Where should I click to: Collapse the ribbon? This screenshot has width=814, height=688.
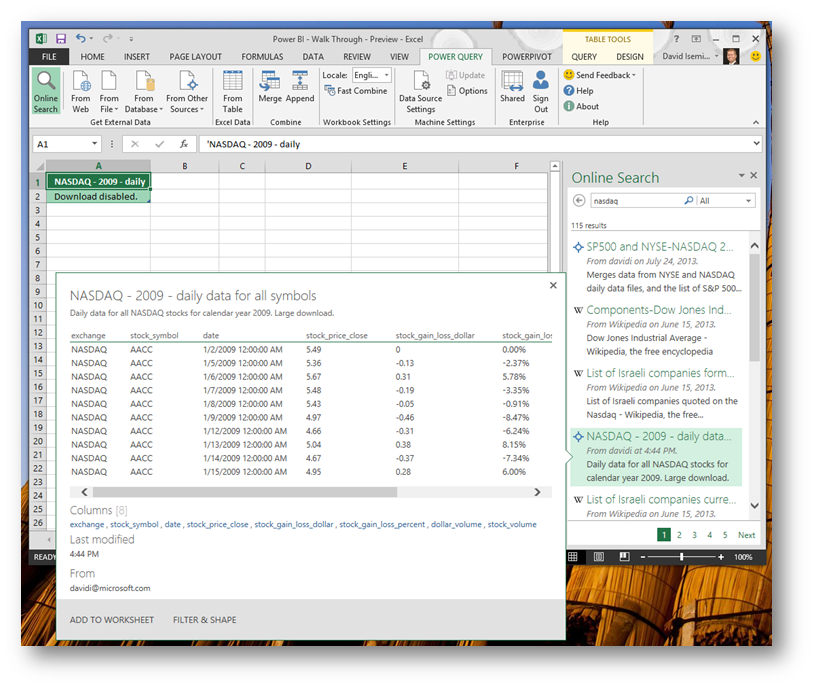(x=755, y=122)
